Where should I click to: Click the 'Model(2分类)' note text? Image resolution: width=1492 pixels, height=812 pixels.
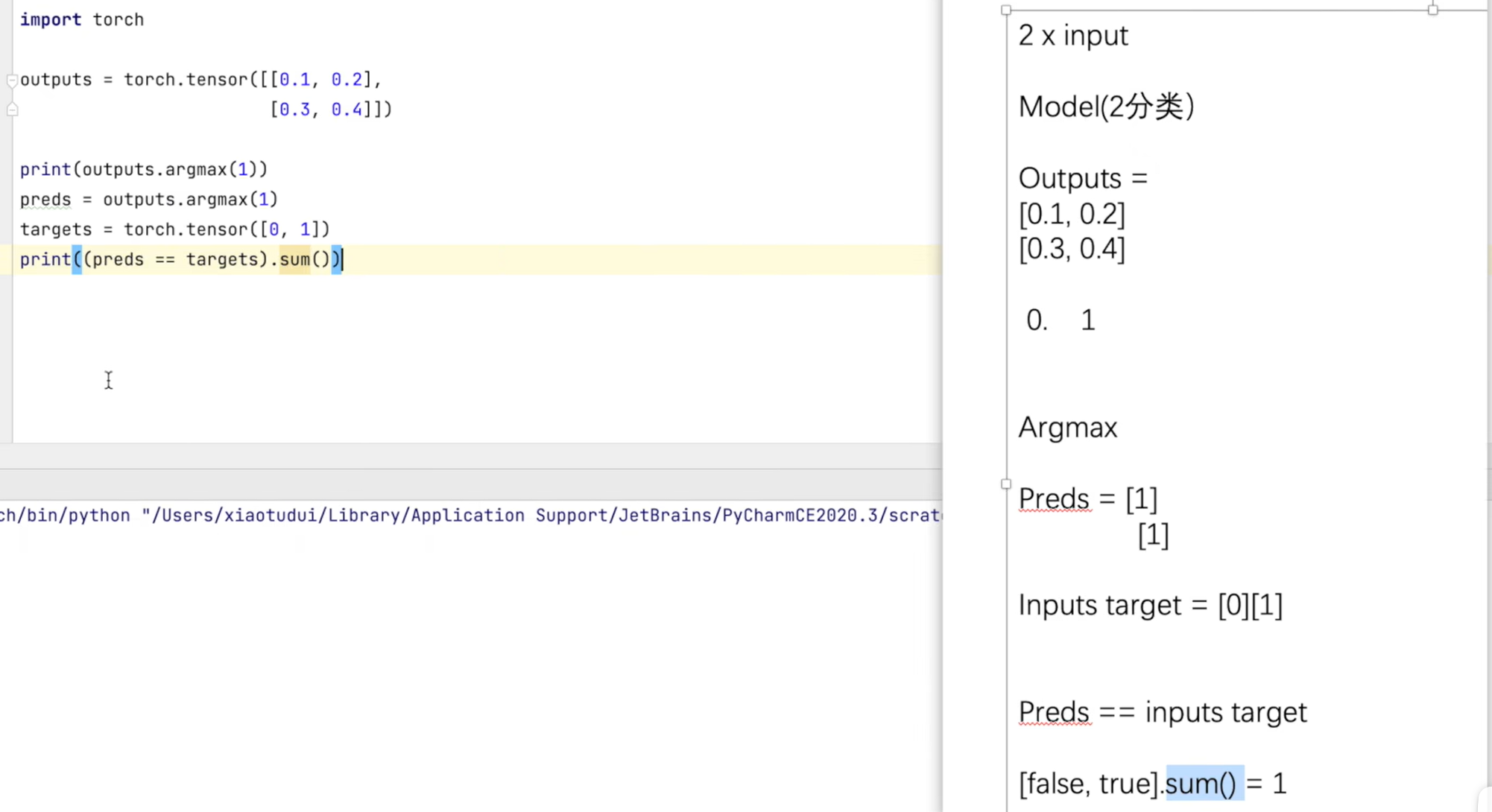pyautogui.click(x=1106, y=107)
